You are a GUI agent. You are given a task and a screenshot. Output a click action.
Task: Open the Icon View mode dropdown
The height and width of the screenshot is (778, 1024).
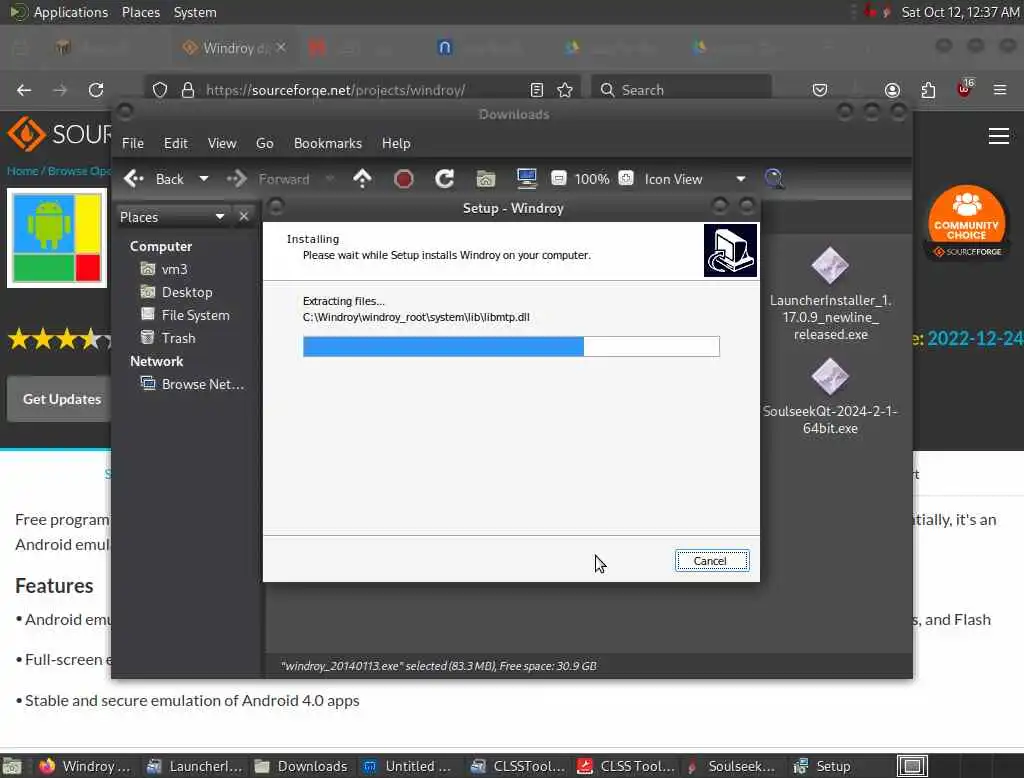click(694, 179)
